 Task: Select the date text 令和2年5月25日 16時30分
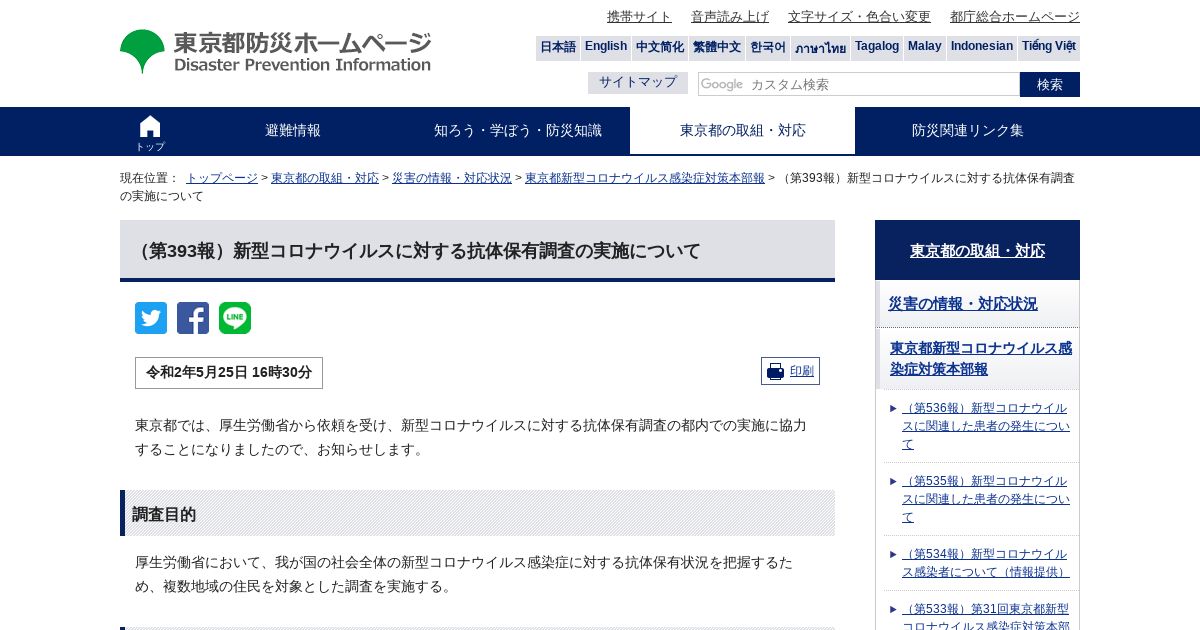(x=229, y=373)
